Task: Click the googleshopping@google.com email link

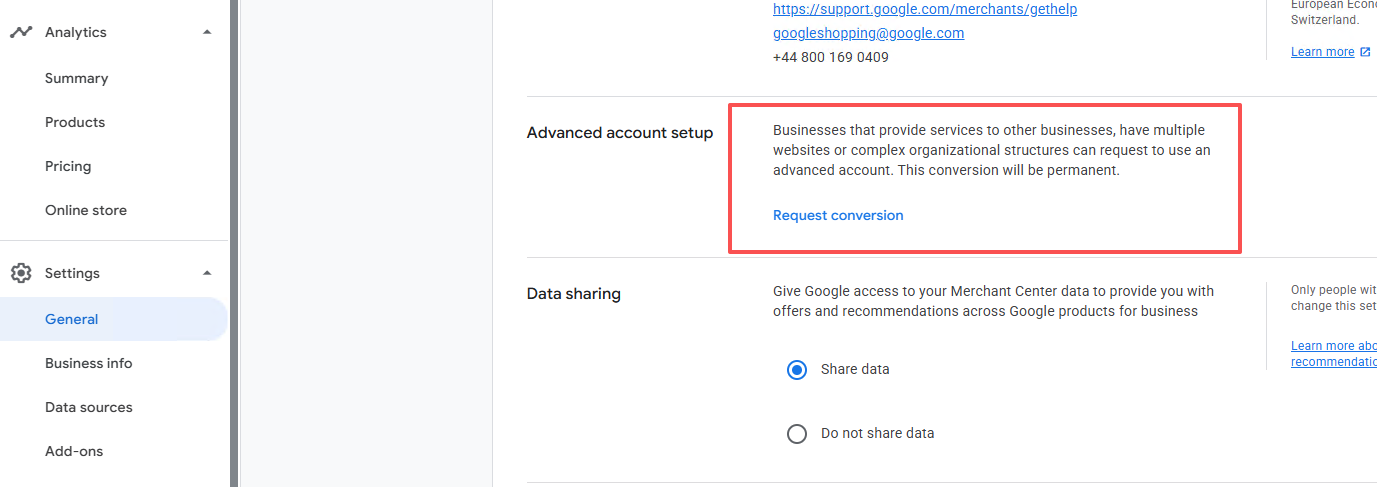Action: tap(868, 33)
